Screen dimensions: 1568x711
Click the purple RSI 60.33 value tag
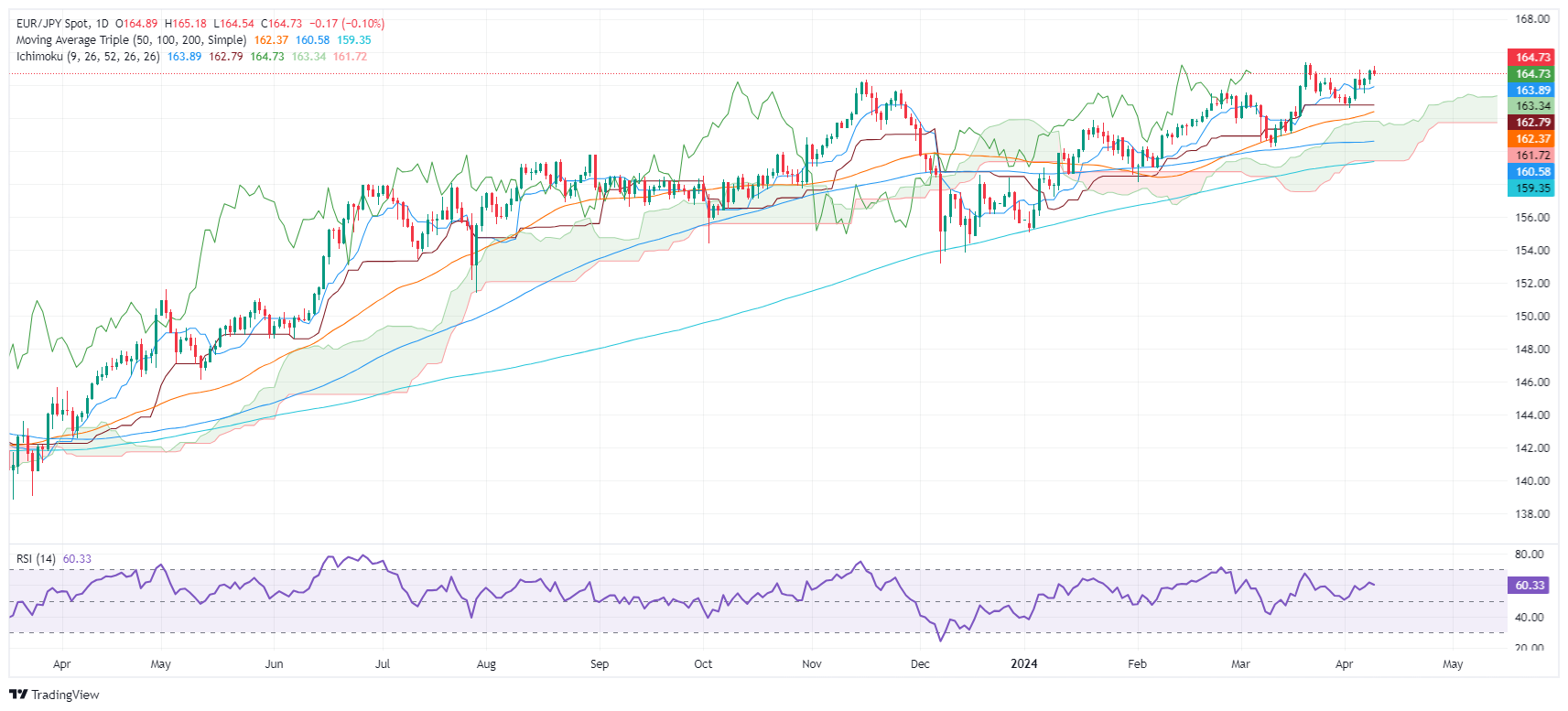1529,586
